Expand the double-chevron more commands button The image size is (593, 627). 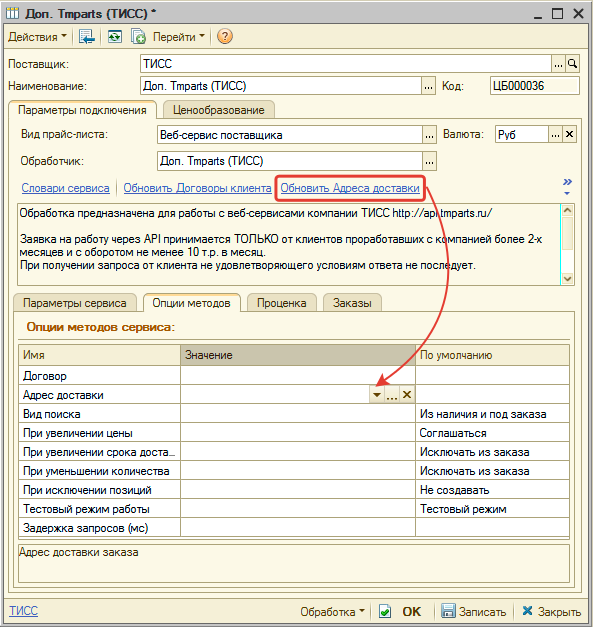(567, 186)
